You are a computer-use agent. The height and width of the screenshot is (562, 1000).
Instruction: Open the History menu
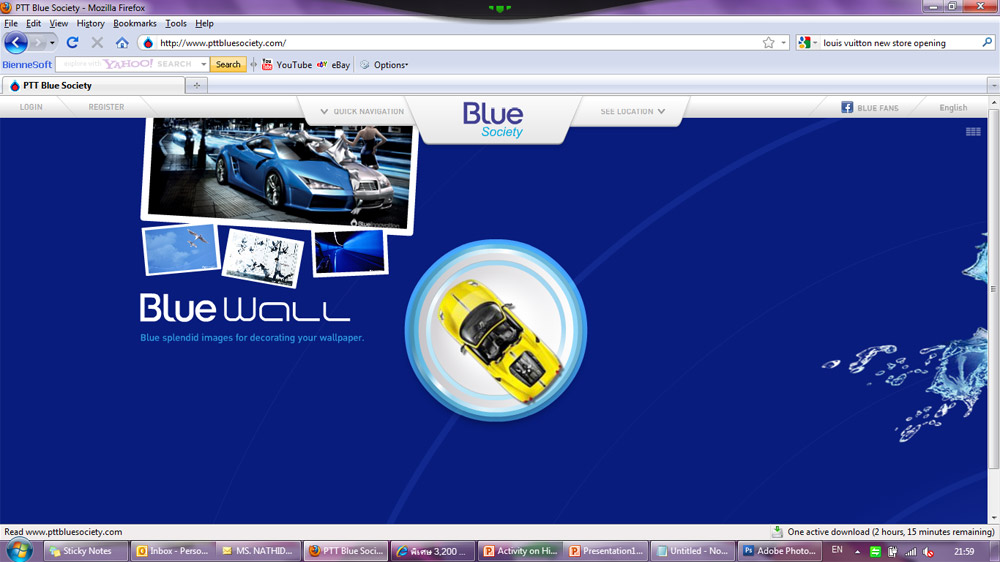click(91, 24)
